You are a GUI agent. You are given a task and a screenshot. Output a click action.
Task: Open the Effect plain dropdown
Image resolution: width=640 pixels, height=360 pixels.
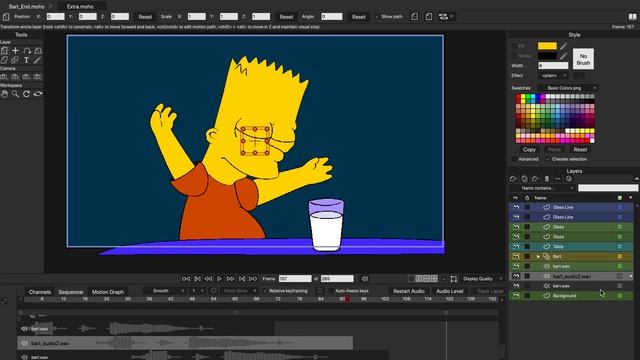pos(553,76)
